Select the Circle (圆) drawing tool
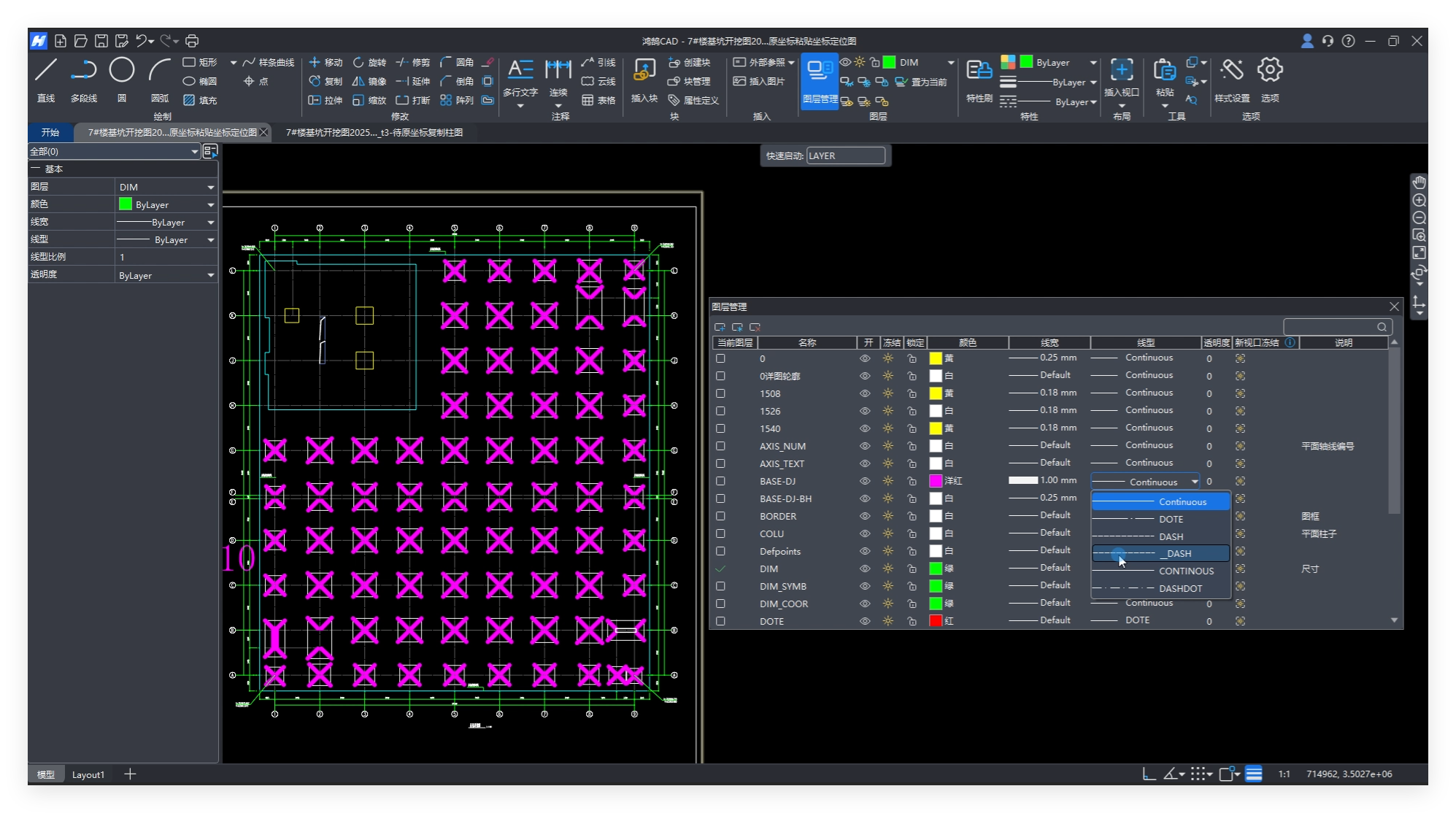Image resolution: width=1456 pixels, height=813 pixels. 121,71
